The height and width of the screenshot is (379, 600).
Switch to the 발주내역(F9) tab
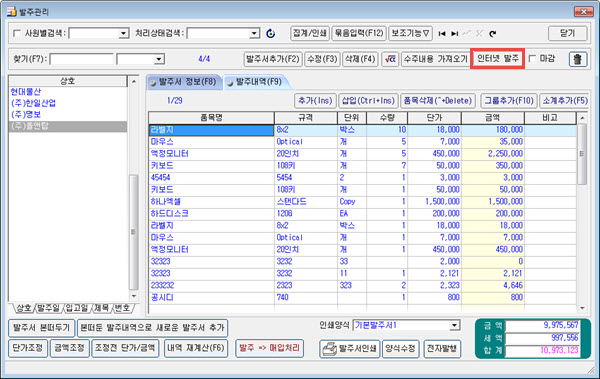point(256,82)
